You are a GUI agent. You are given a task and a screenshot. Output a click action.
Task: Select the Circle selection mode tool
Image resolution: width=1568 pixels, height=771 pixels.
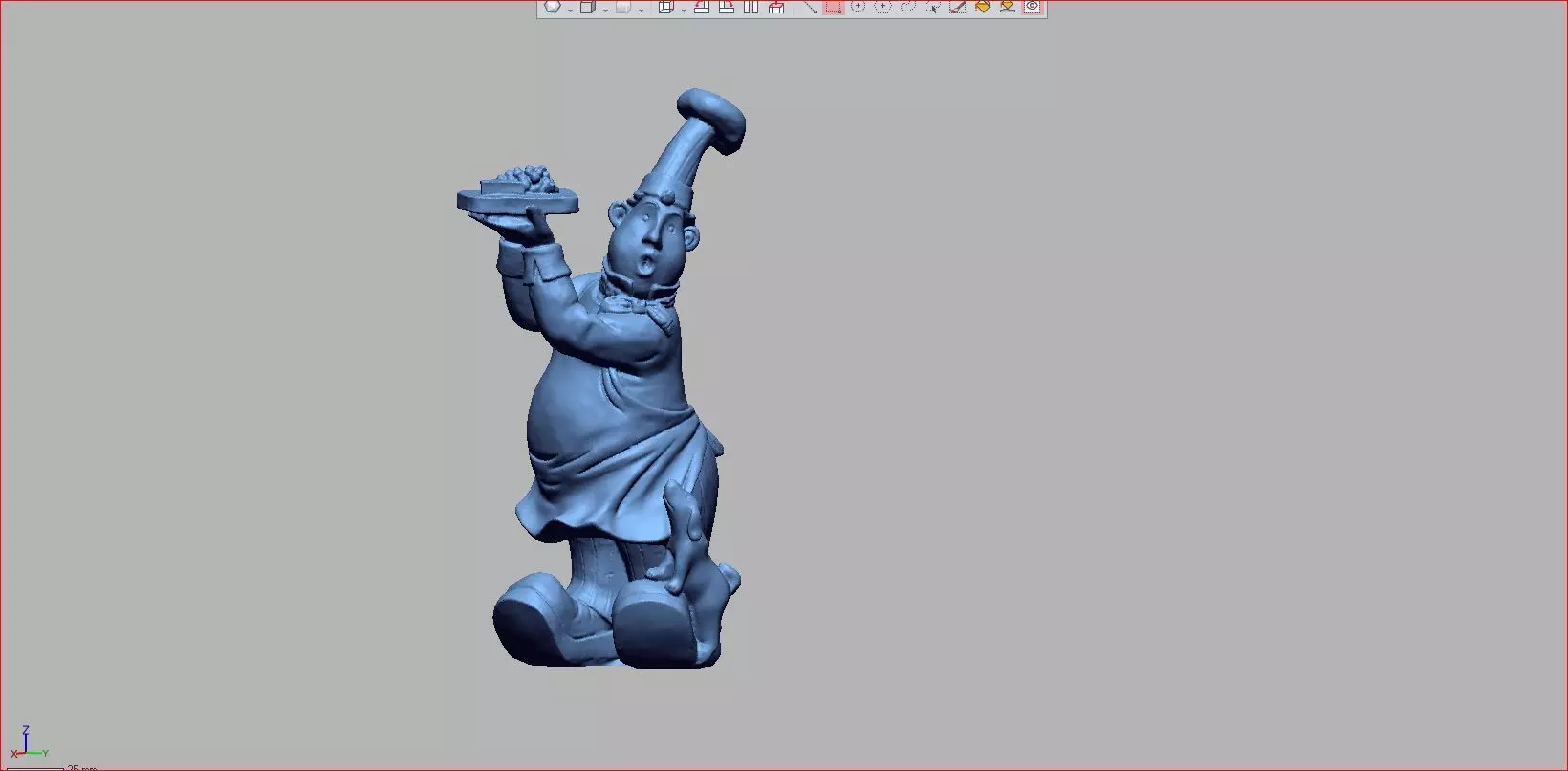click(x=858, y=7)
